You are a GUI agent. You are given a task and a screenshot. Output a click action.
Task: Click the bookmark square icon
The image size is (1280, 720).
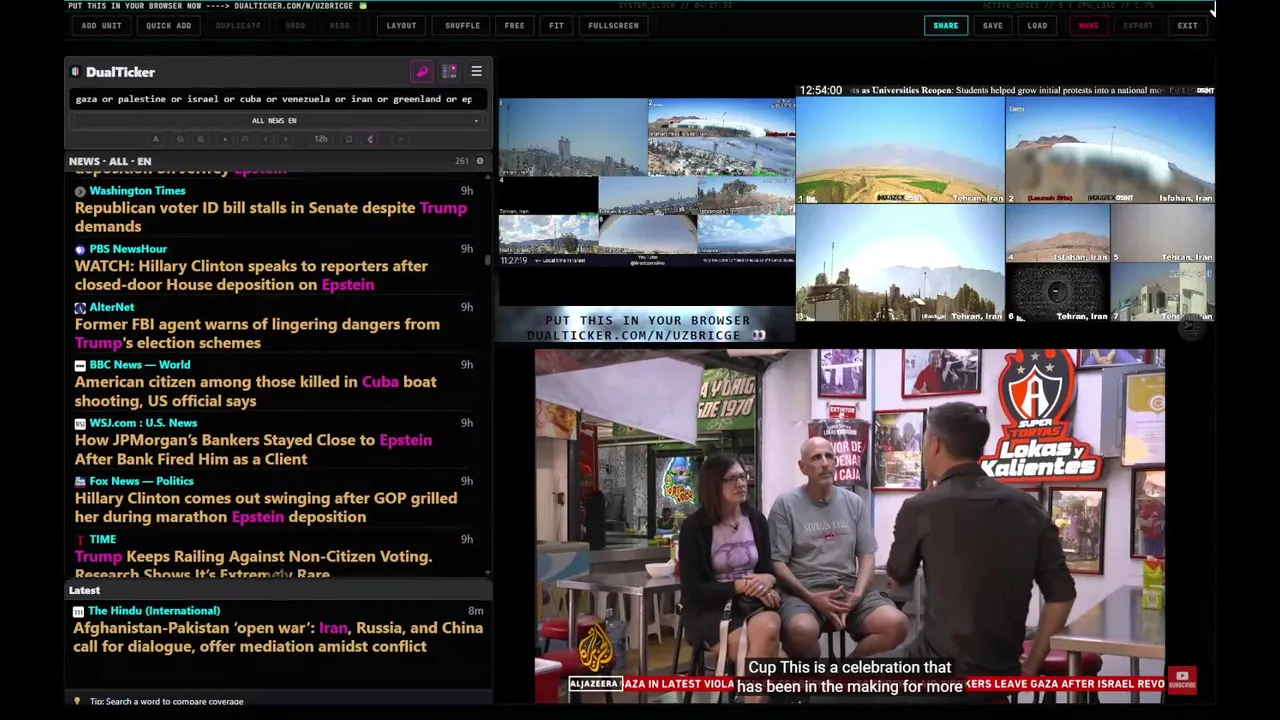[349, 139]
